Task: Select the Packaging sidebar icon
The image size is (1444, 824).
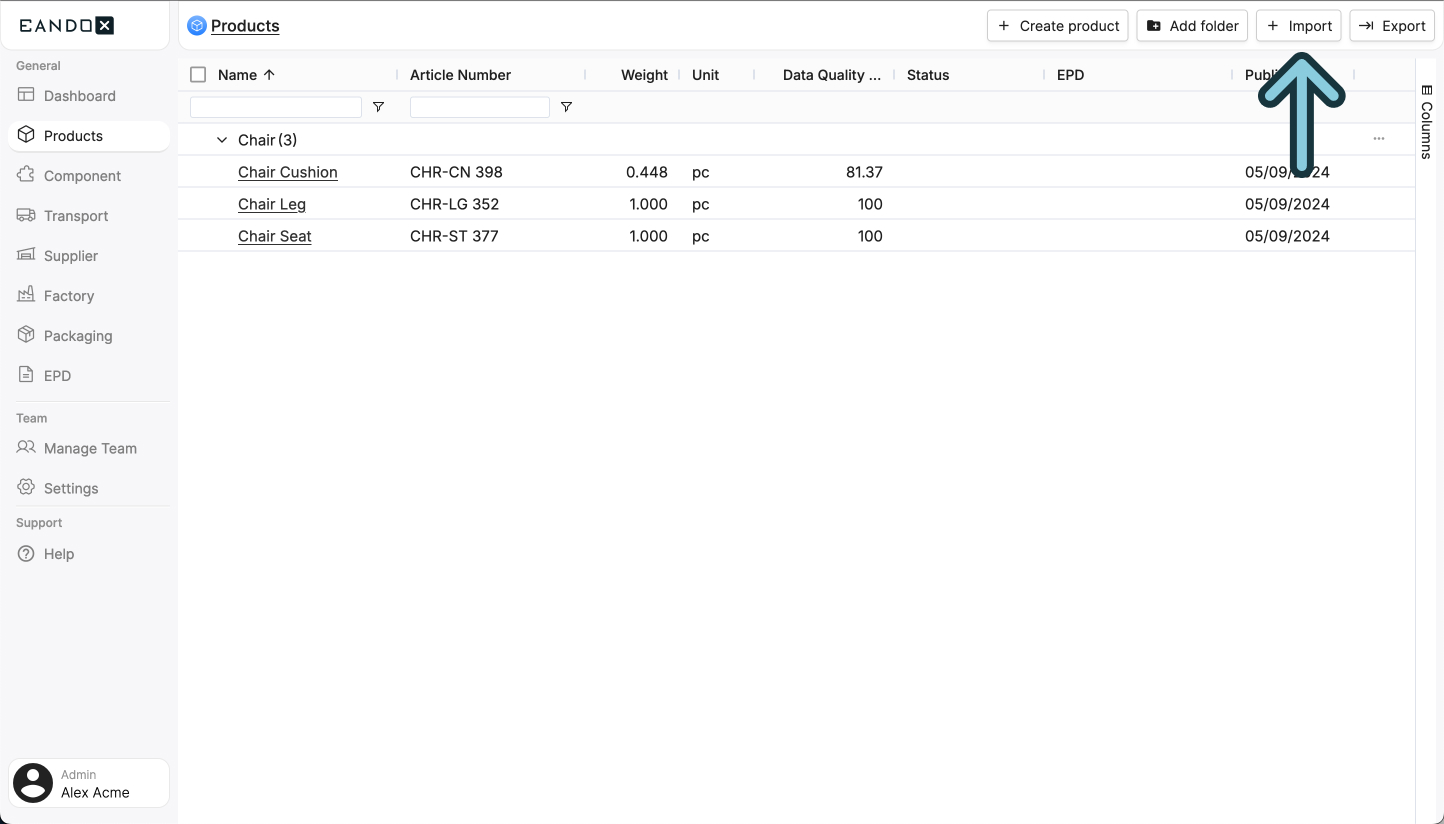Action: pos(25,335)
